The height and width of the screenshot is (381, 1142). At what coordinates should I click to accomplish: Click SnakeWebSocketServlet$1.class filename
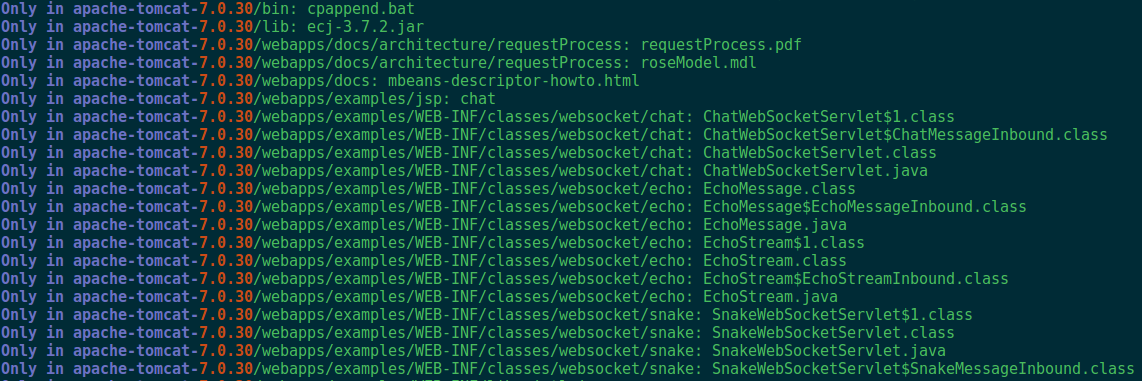coord(843,315)
